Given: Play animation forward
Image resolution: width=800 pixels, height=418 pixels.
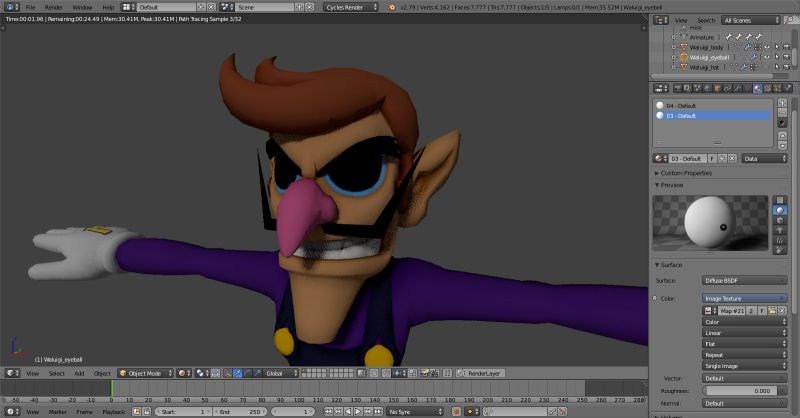Looking at the screenshot, I should point(358,411).
